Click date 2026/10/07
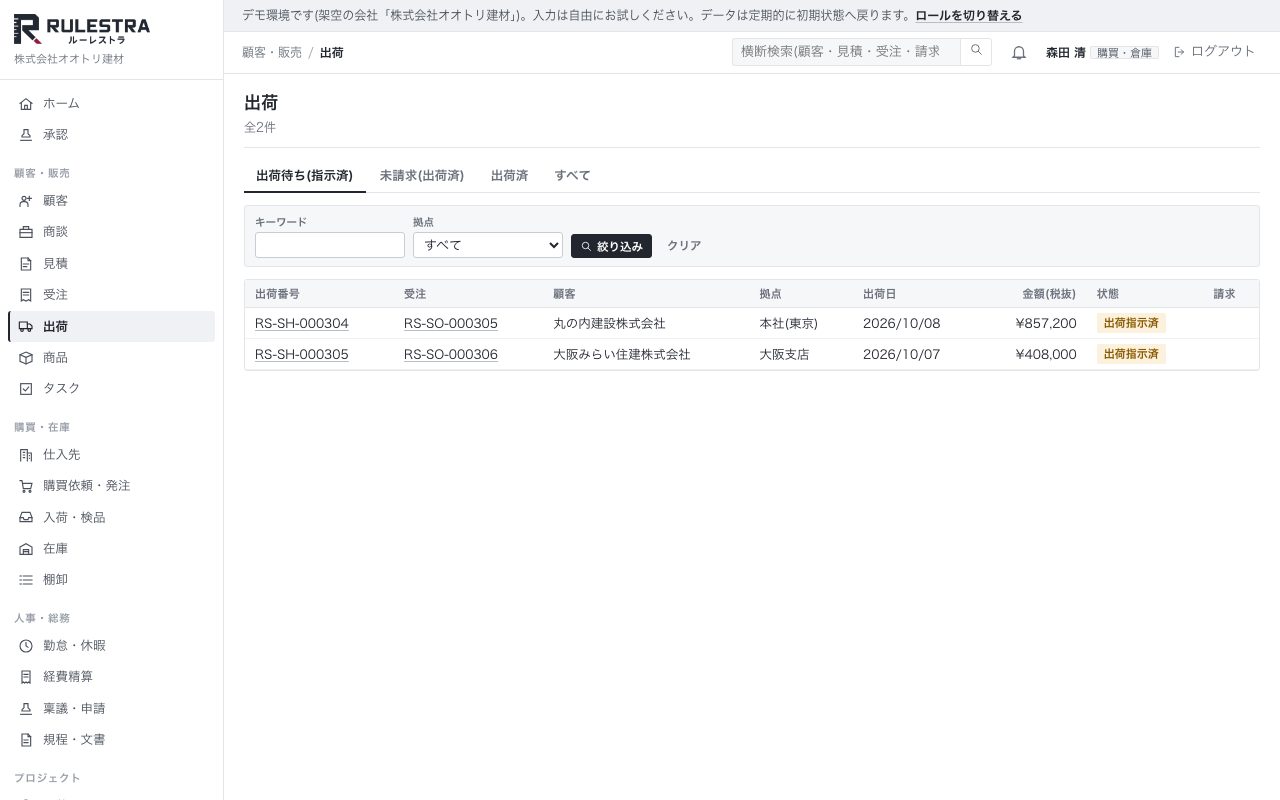The width and height of the screenshot is (1280, 800). 902,354
